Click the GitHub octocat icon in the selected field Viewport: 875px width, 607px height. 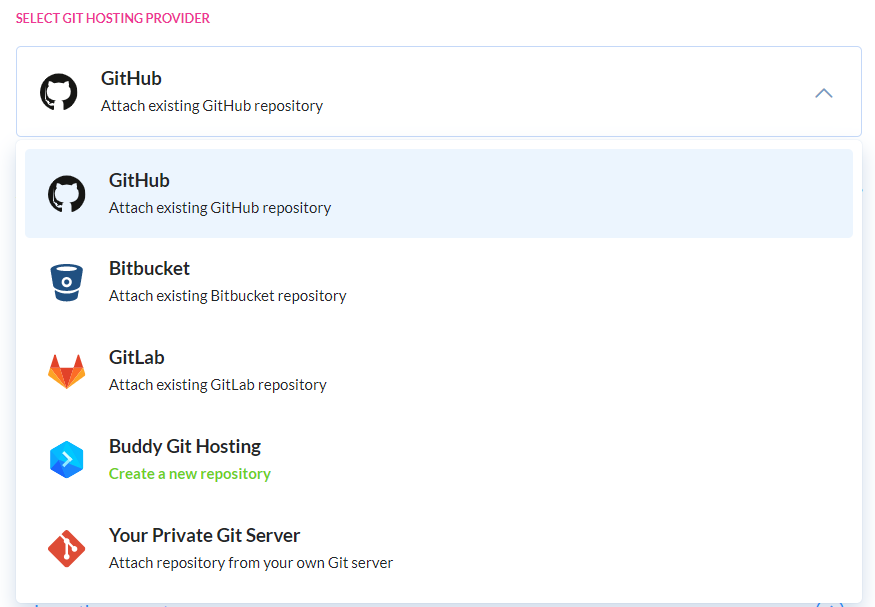(59, 92)
